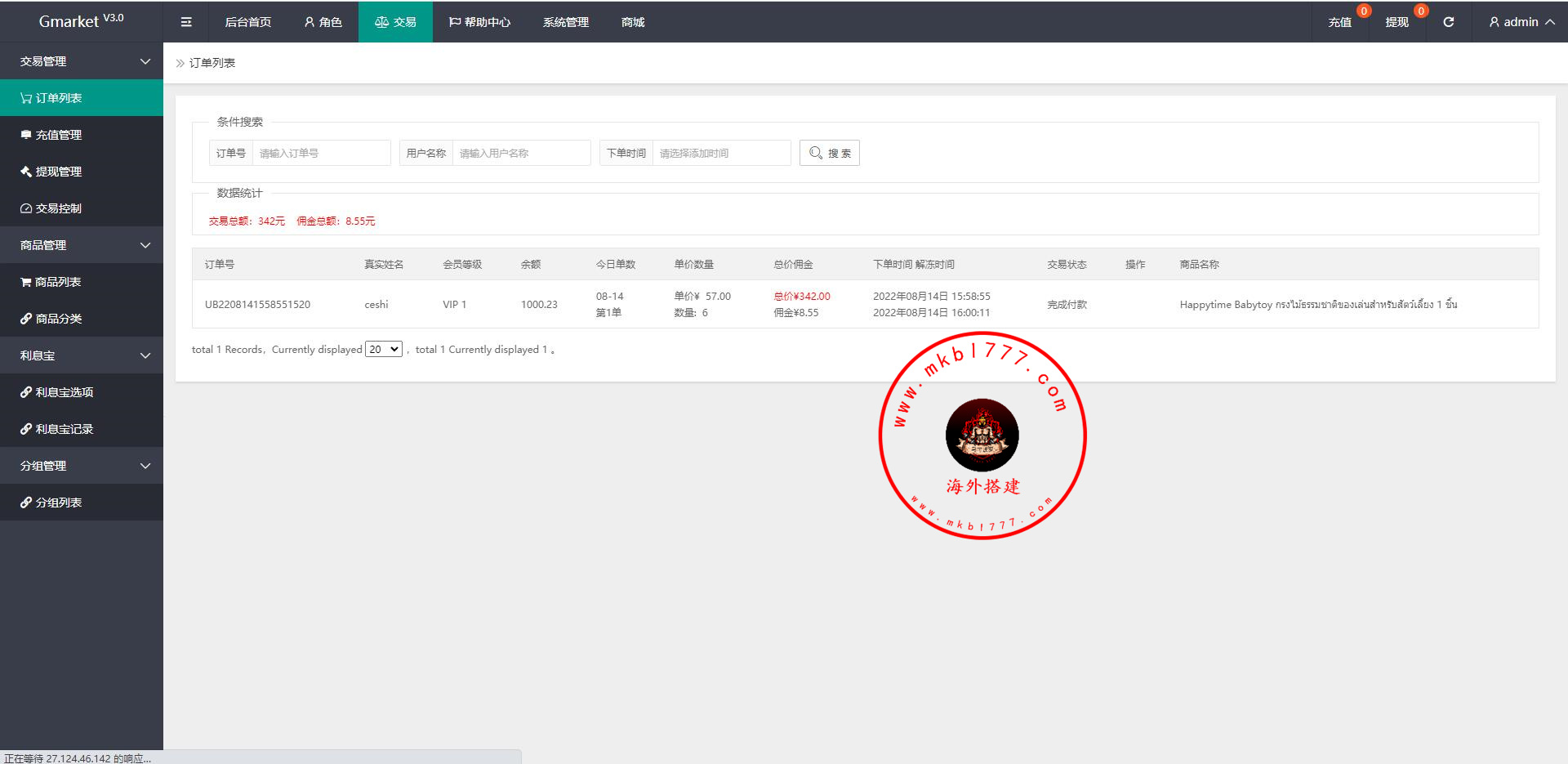Click the link icon beside 利息宝记录

(26, 429)
